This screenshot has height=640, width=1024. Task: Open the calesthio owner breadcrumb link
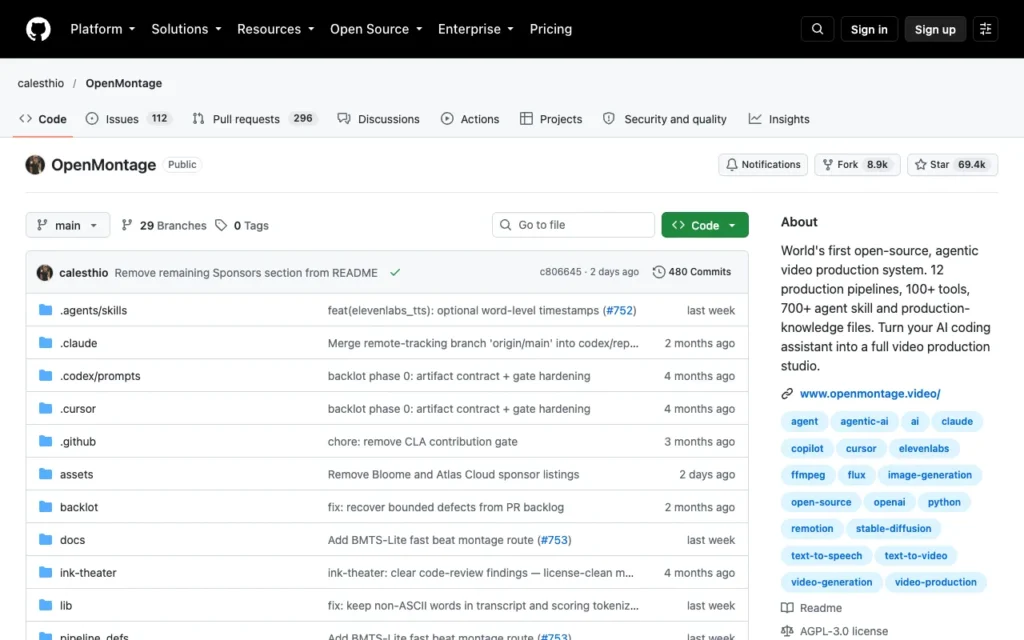[40, 84]
